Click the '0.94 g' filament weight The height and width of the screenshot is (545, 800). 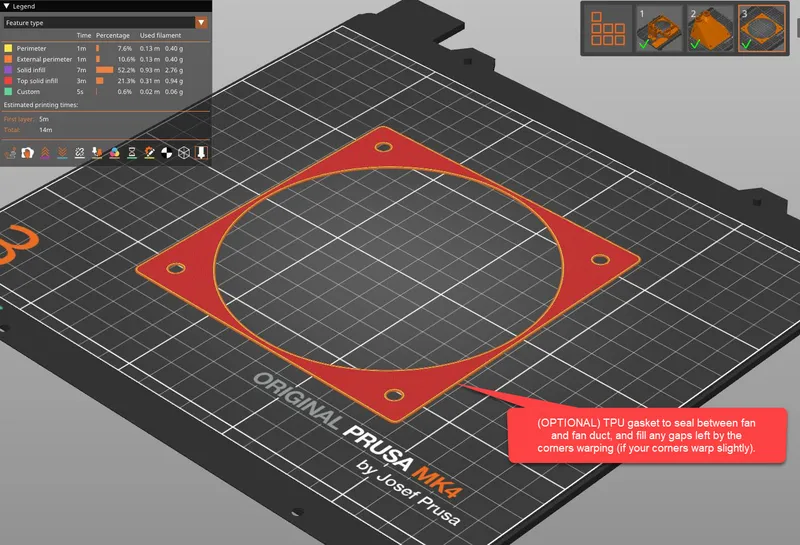174,81
